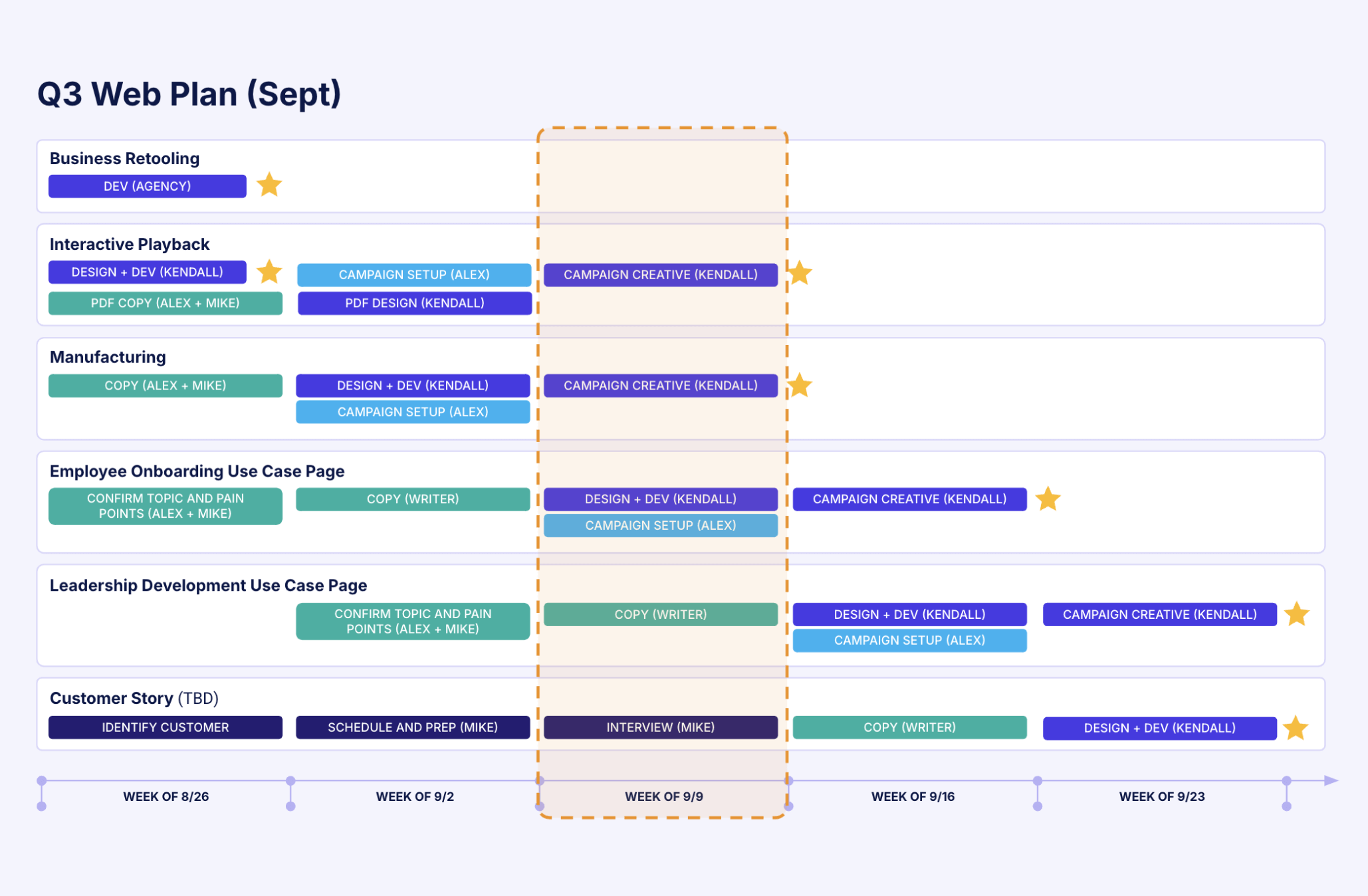Viewport: 1368px width, 896px height.
Task: Click the WEEK OF 9/23 timeline label
Action: [1161, 796]
